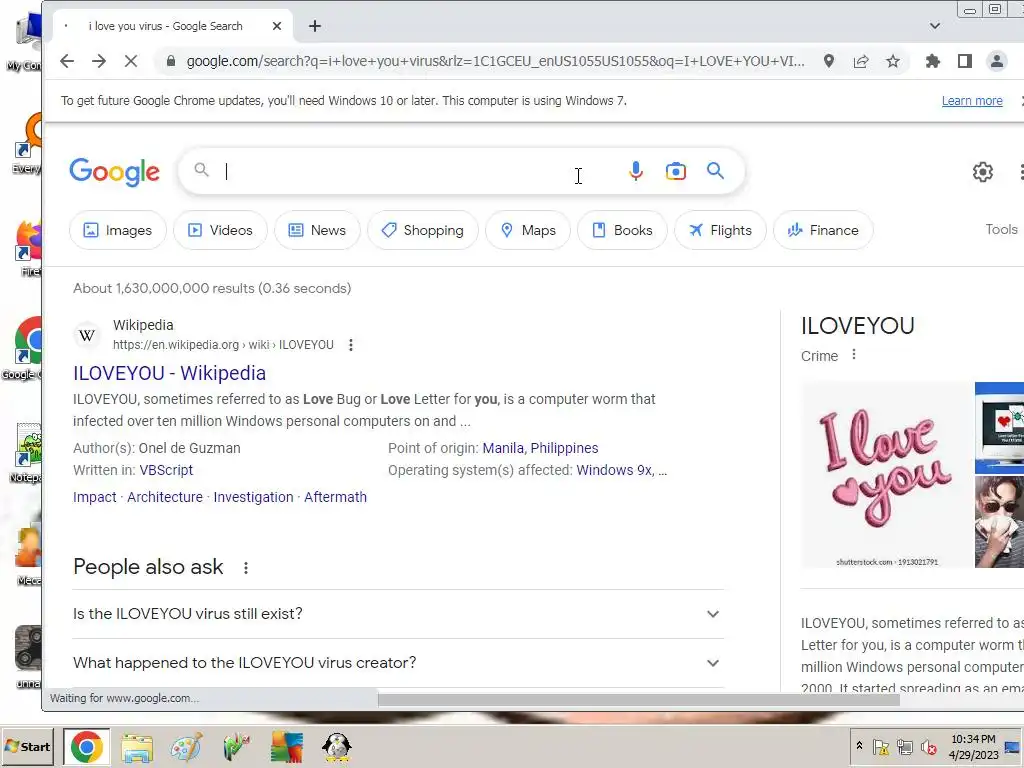The height and width of the screenshot is (768, 1024).
Task: Go back to the previous page
Action: [x=67, y=61]
